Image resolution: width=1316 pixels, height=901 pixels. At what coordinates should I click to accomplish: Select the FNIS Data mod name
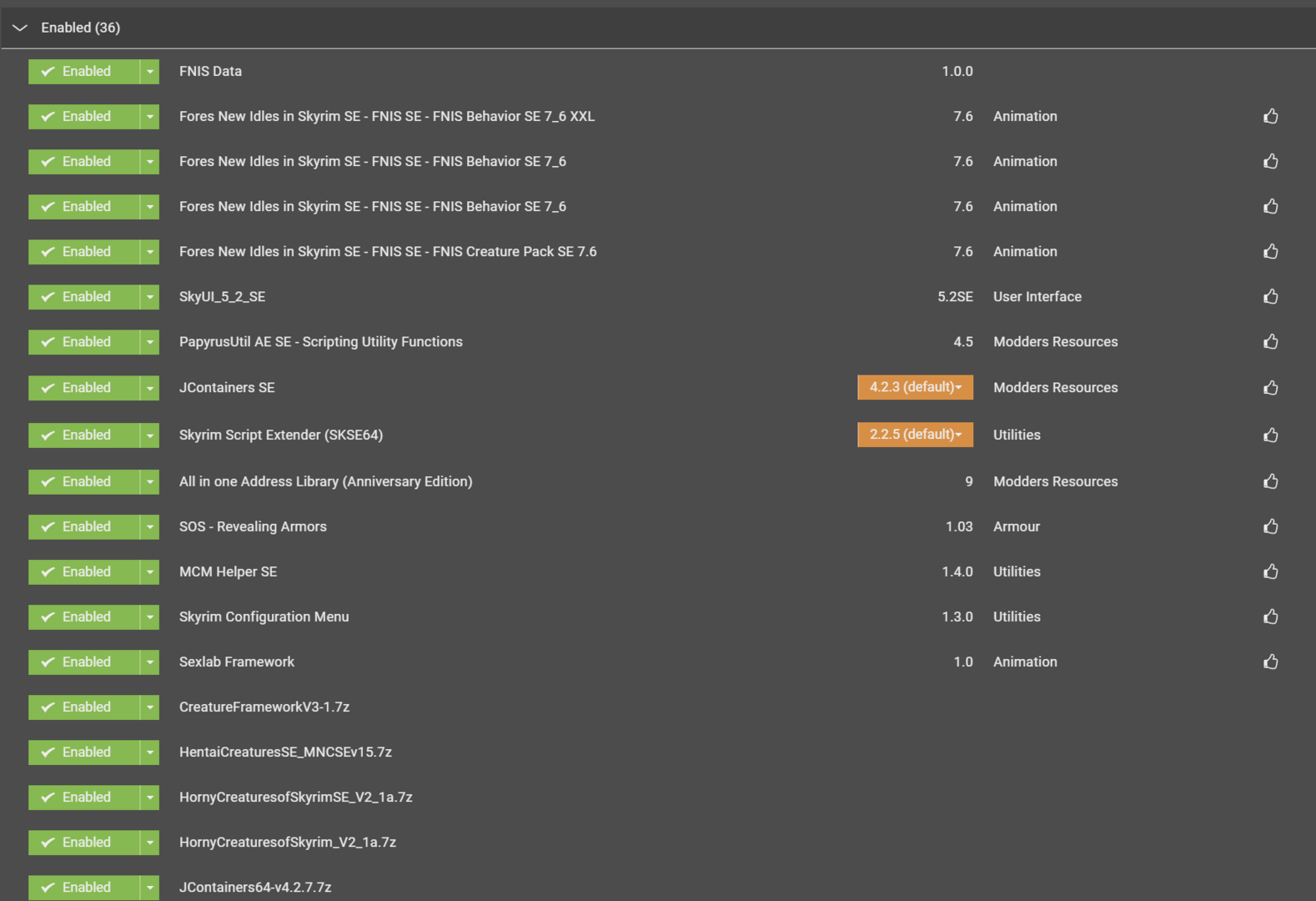[x=210, y=71]
